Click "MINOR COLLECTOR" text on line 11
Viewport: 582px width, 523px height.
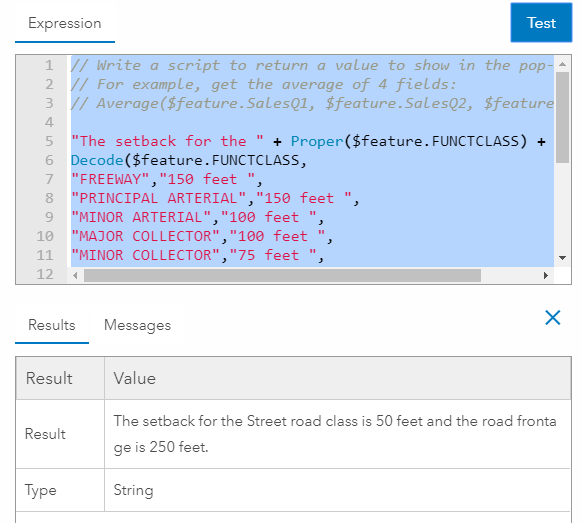[146, 255]
